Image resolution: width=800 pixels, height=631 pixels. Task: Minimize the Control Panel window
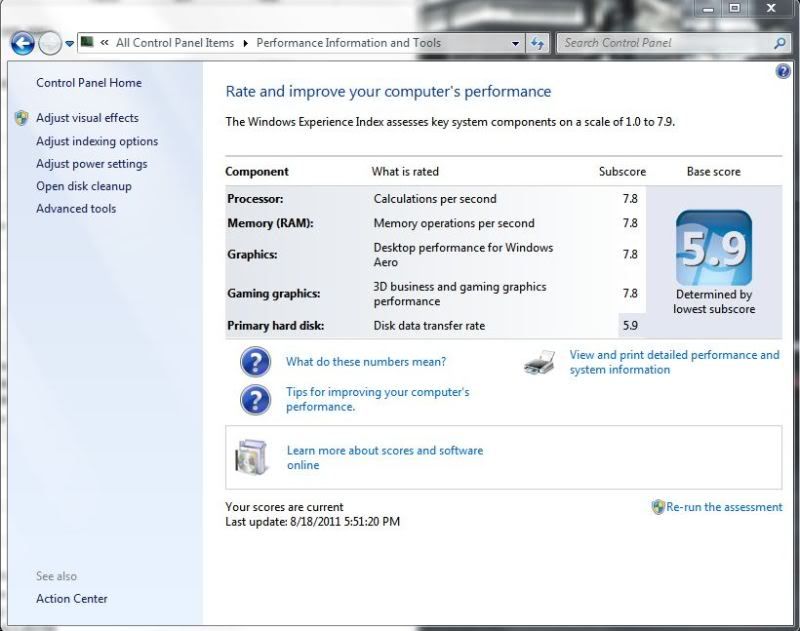[x=708, y=9]
